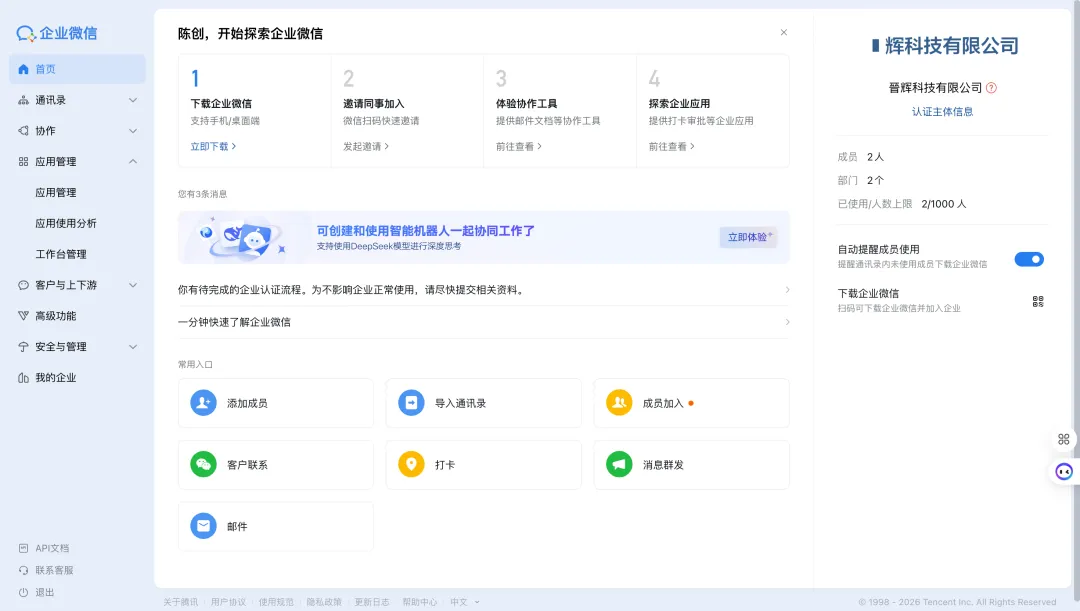Image resolution: width=1080 pixels, height=611 pixels.
Task: Click 前往查看 under 探索企业应用
Action: pos(672,146)
